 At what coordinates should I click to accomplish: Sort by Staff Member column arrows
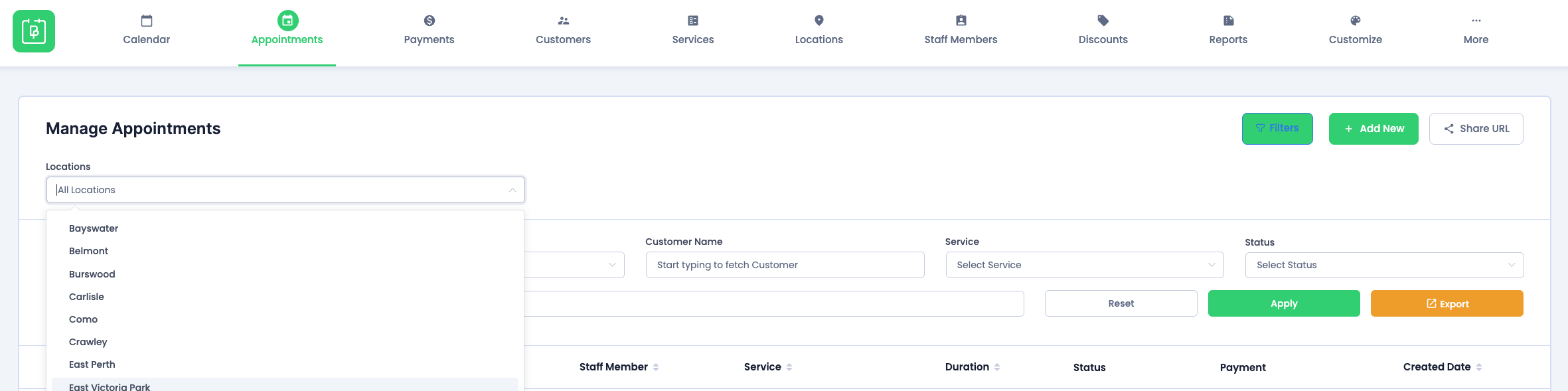tap(656, 367)
